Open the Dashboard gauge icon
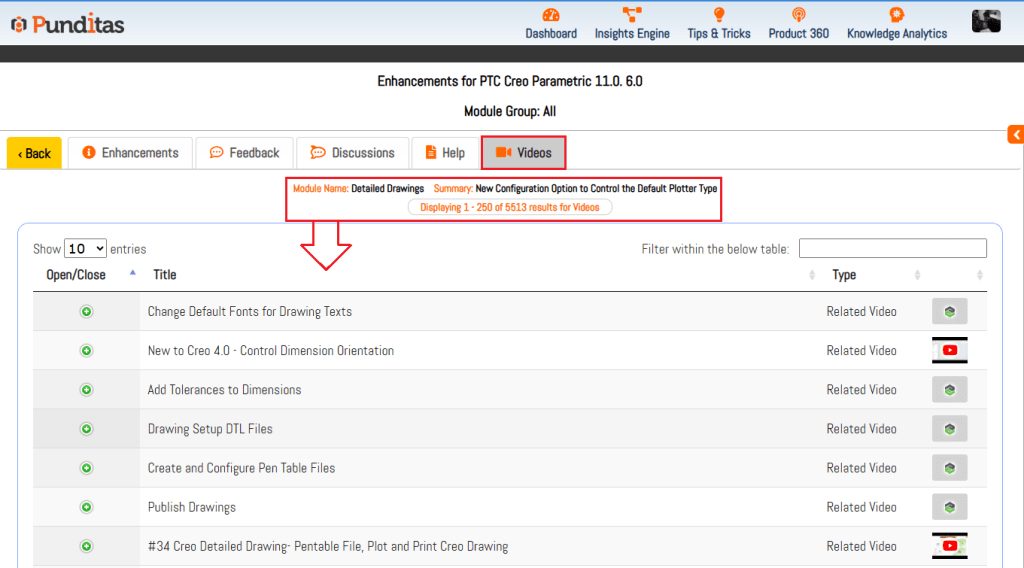Screen dimensions: 1024x568 click(x=551, y=15)
